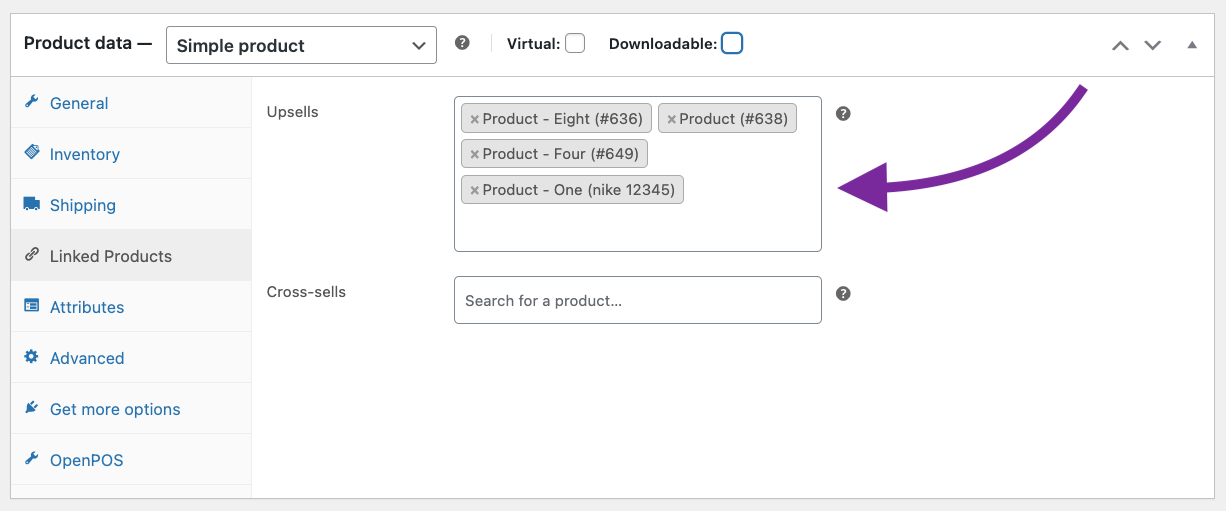Tick the Downloadable checkbox

click(x=732, y=44)
